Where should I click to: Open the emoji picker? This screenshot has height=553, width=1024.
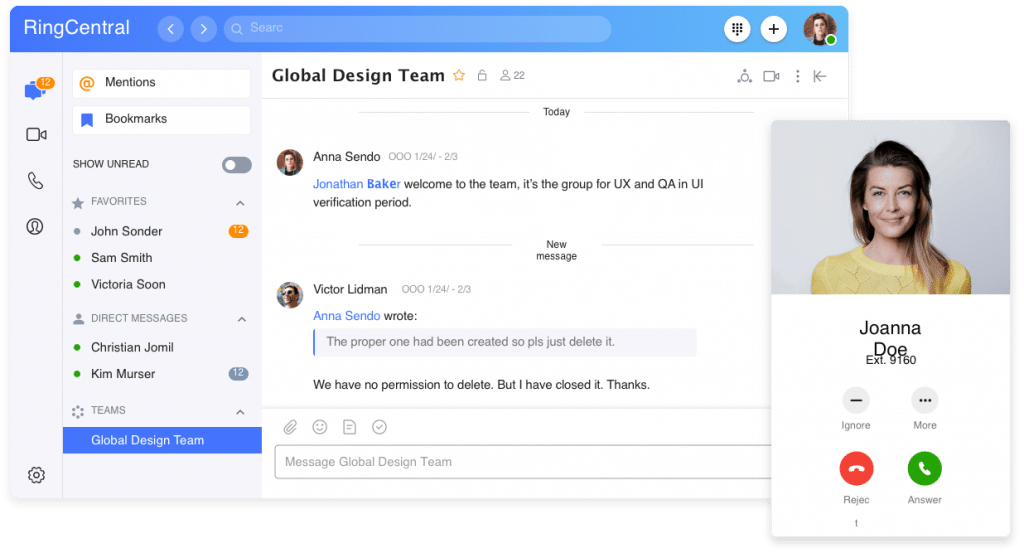tap(320, 427)
